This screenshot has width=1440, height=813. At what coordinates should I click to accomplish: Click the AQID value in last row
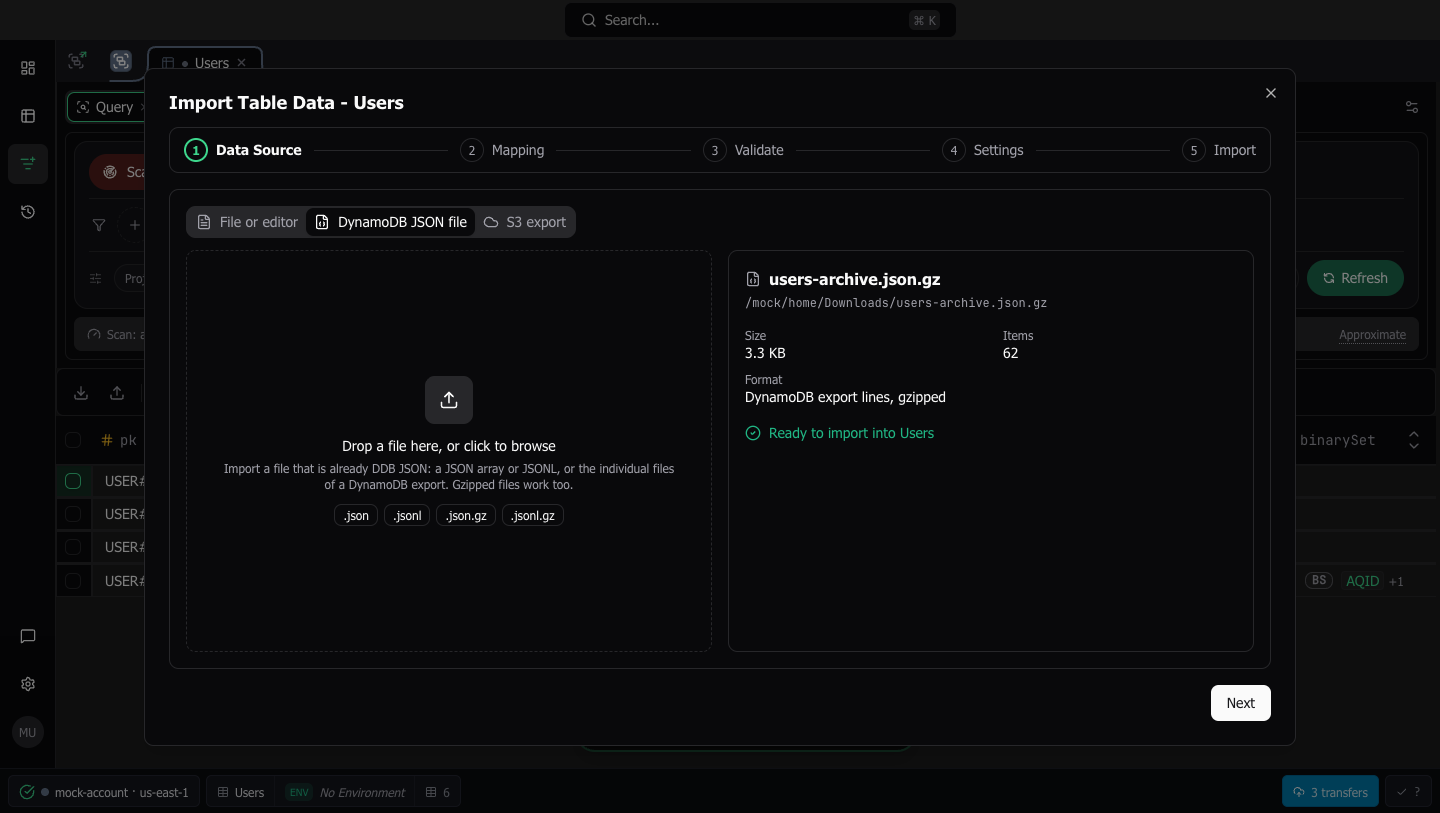coord(1362,581)
